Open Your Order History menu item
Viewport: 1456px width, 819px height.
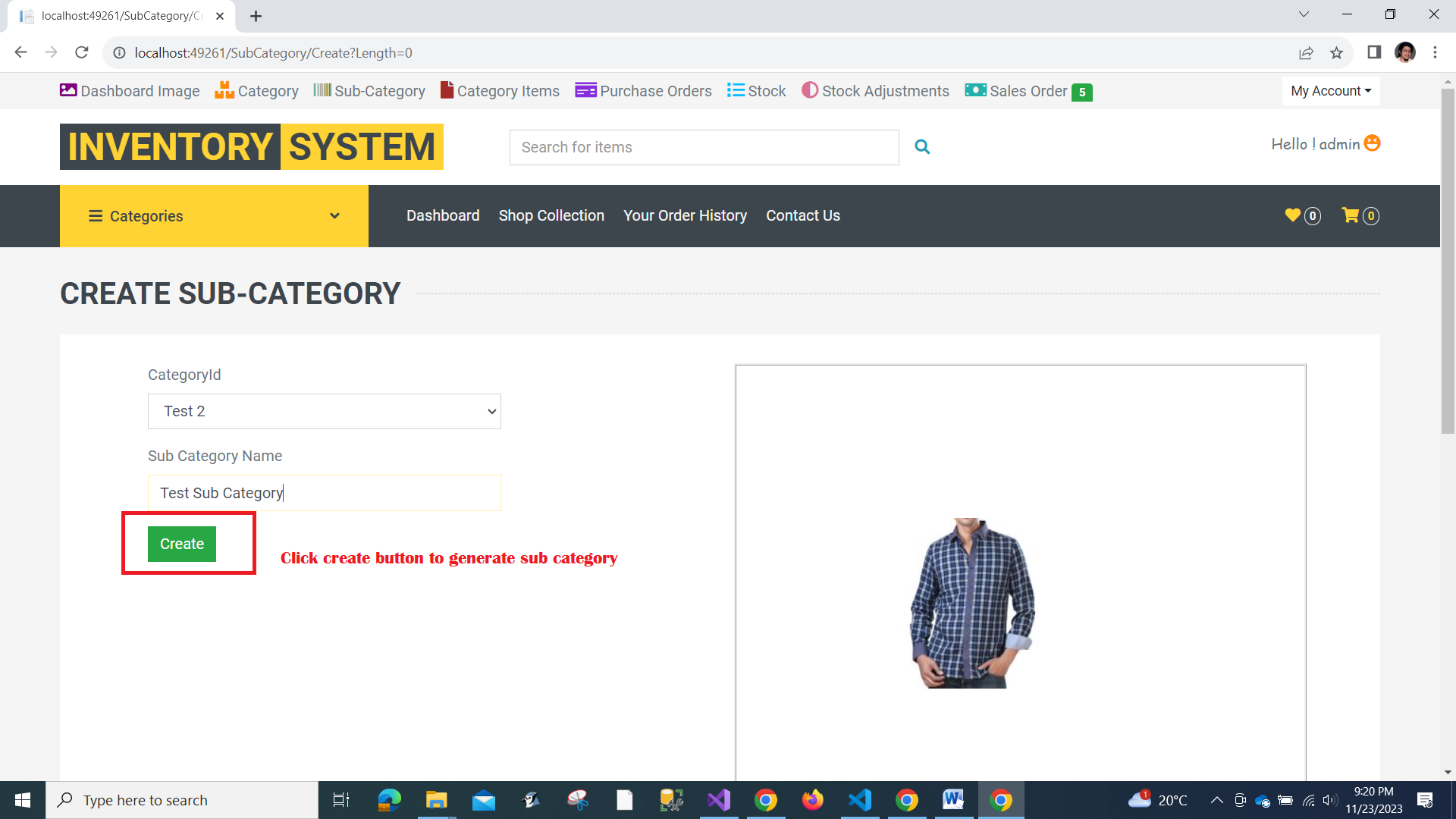(685, 215)
